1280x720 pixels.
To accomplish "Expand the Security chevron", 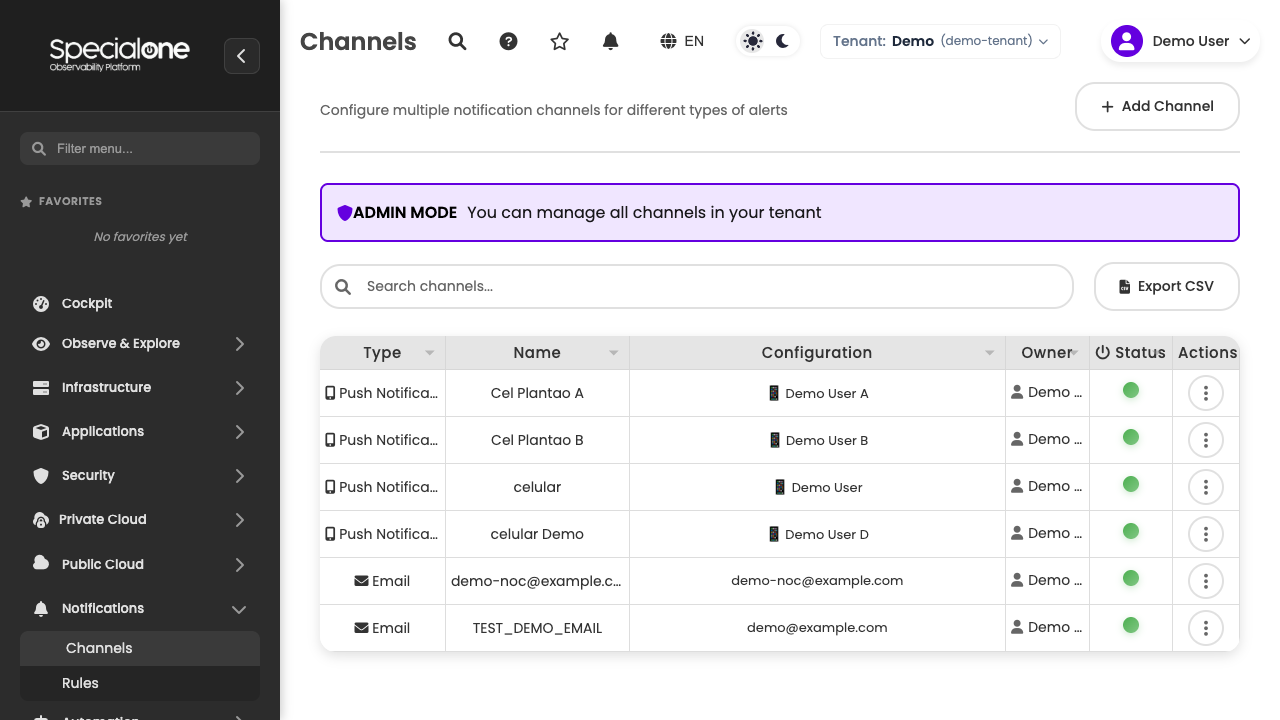I will point(240,475).
